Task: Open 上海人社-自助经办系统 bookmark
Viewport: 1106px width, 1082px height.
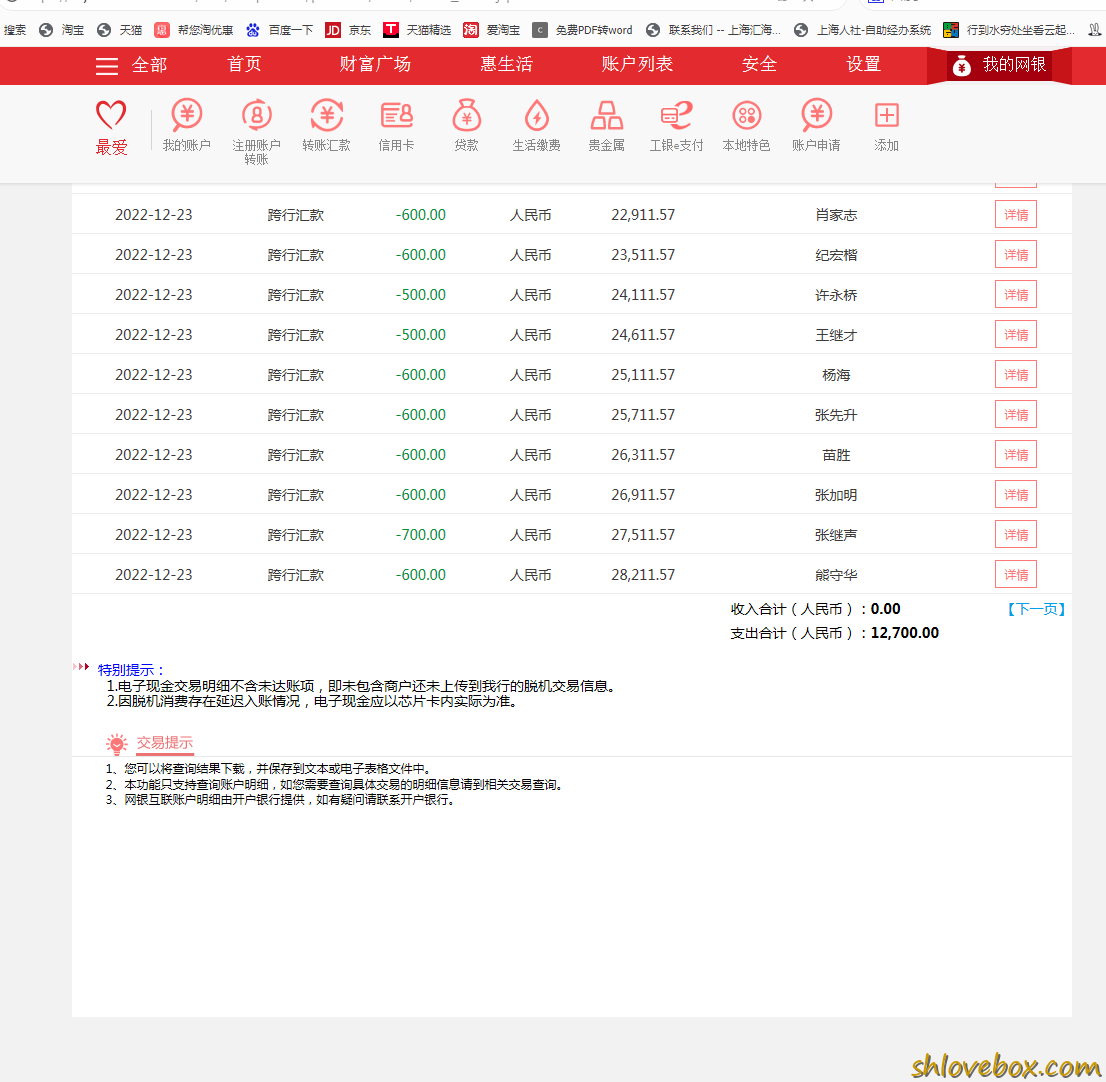Action: tap(862, 30)
